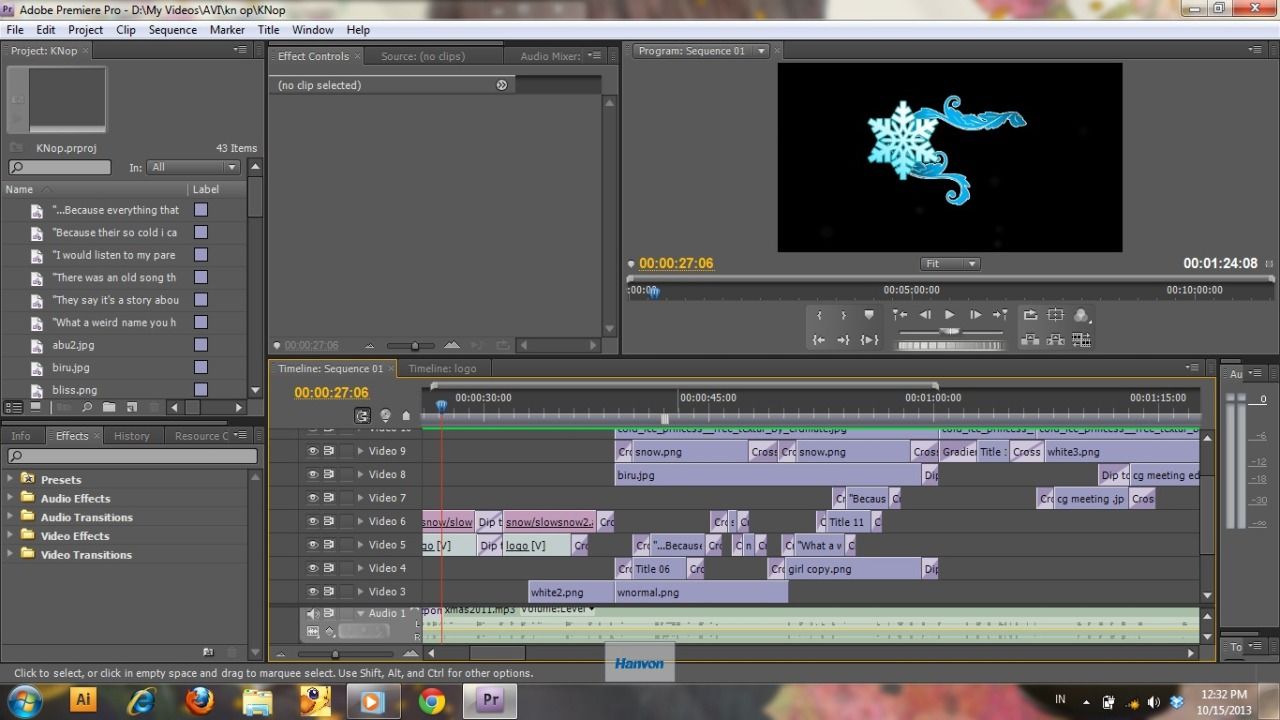Image resolution: width=1280 pixels, height=720 pixels.
Task: Toggle the Snap icon in timeline
Action: click(362, 415)
